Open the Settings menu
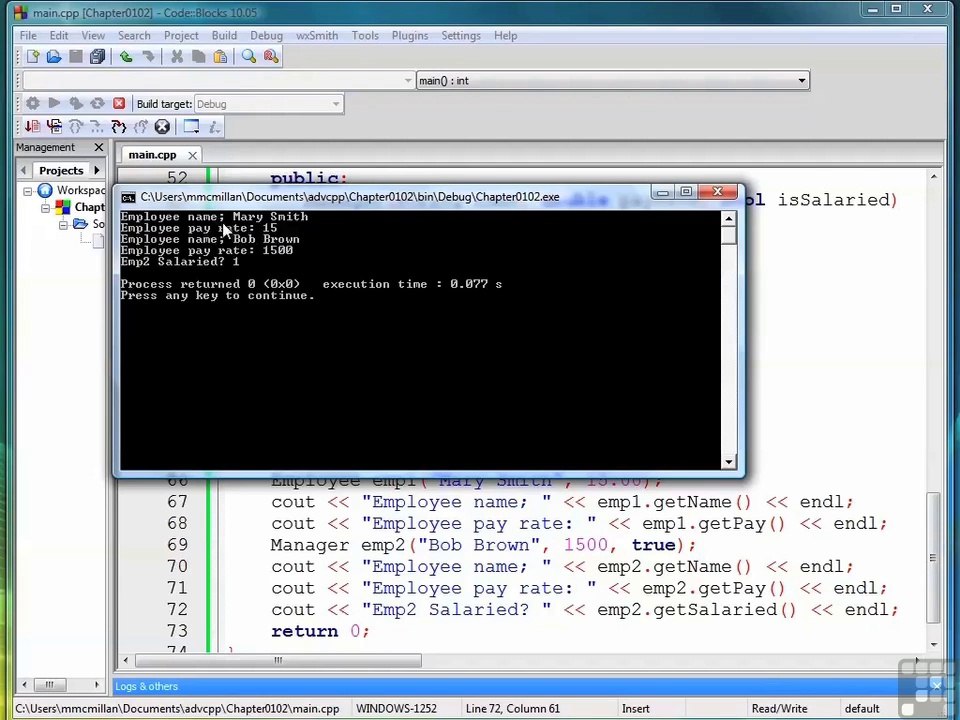Image resolution: width=960 pixels, height=720 pixels. 461,36
